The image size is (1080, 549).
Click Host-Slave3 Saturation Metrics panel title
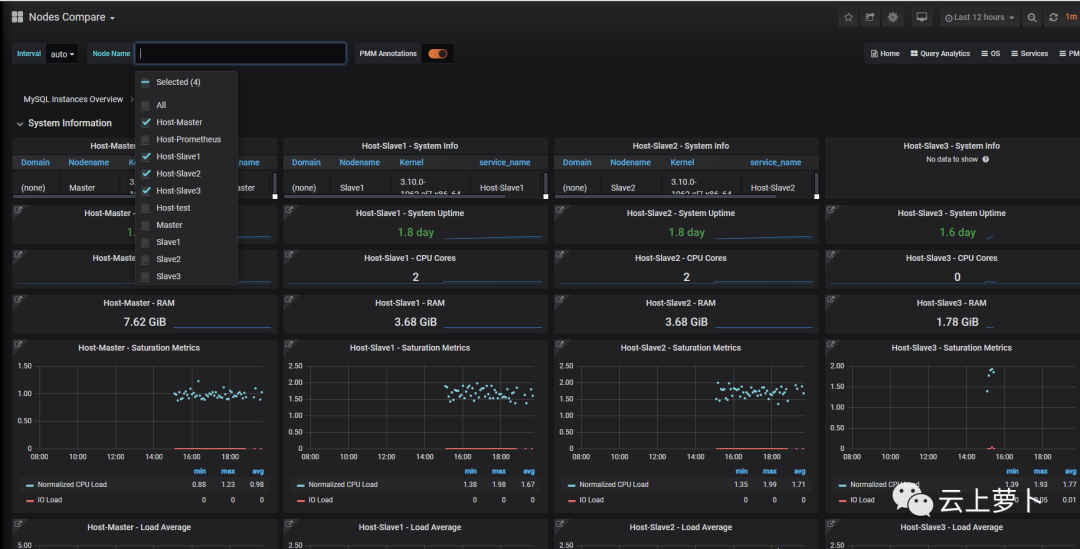click(951, 348)
